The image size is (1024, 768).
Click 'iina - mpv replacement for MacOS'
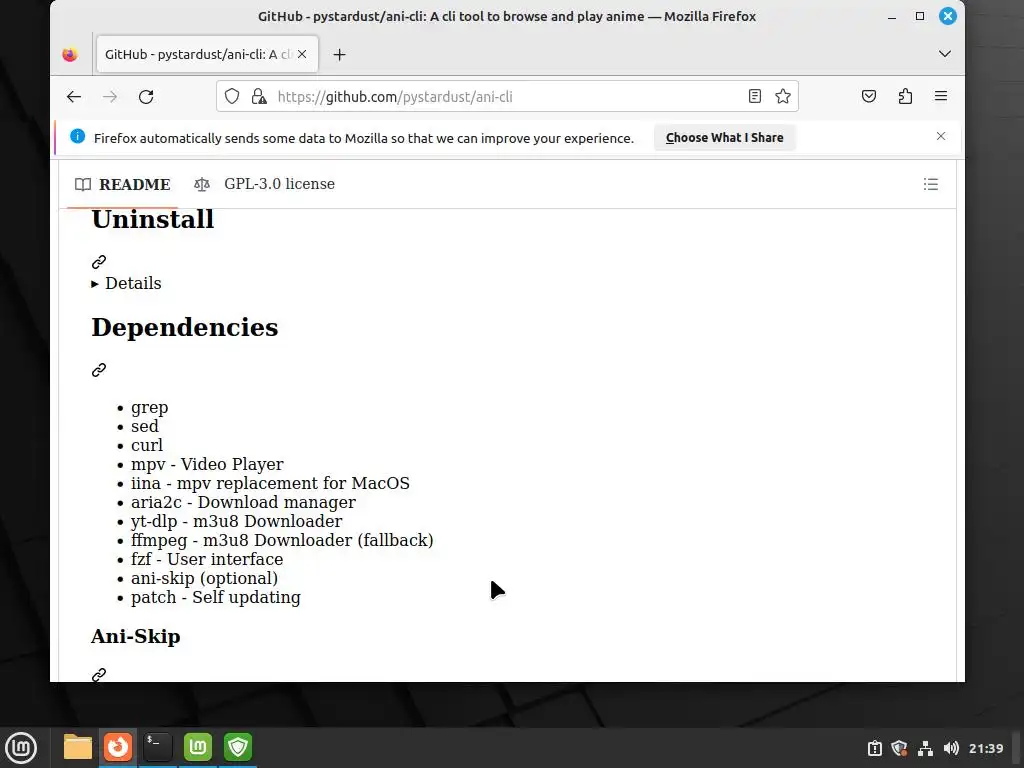[270, 483]
